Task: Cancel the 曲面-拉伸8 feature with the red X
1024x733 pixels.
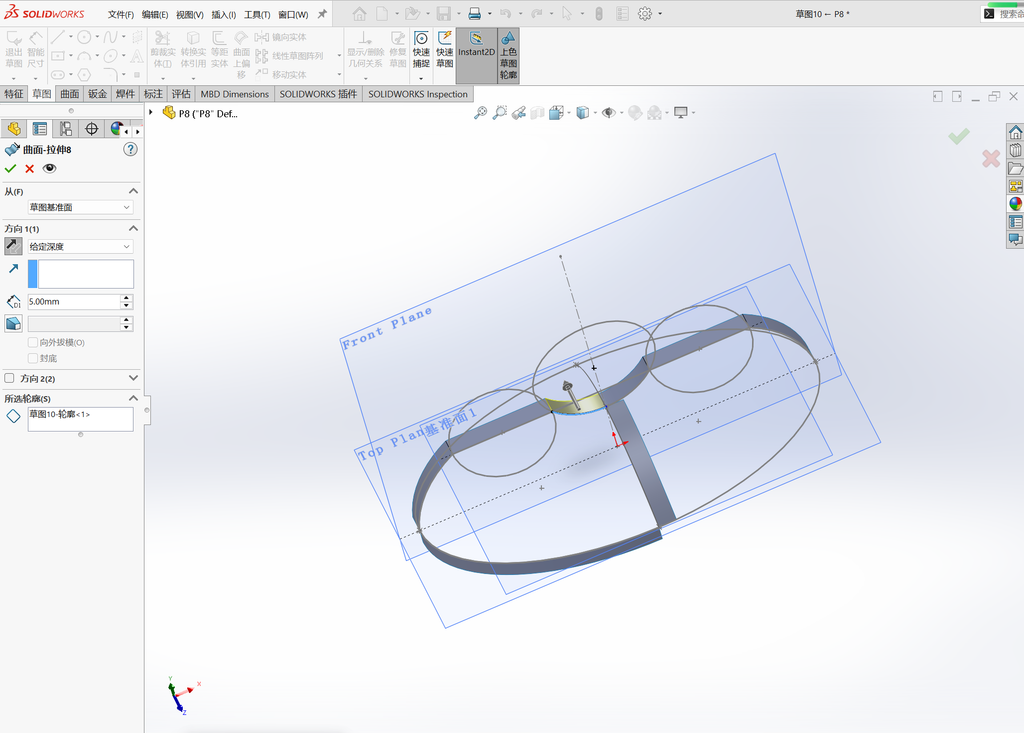Action: [x=29, y=169]
